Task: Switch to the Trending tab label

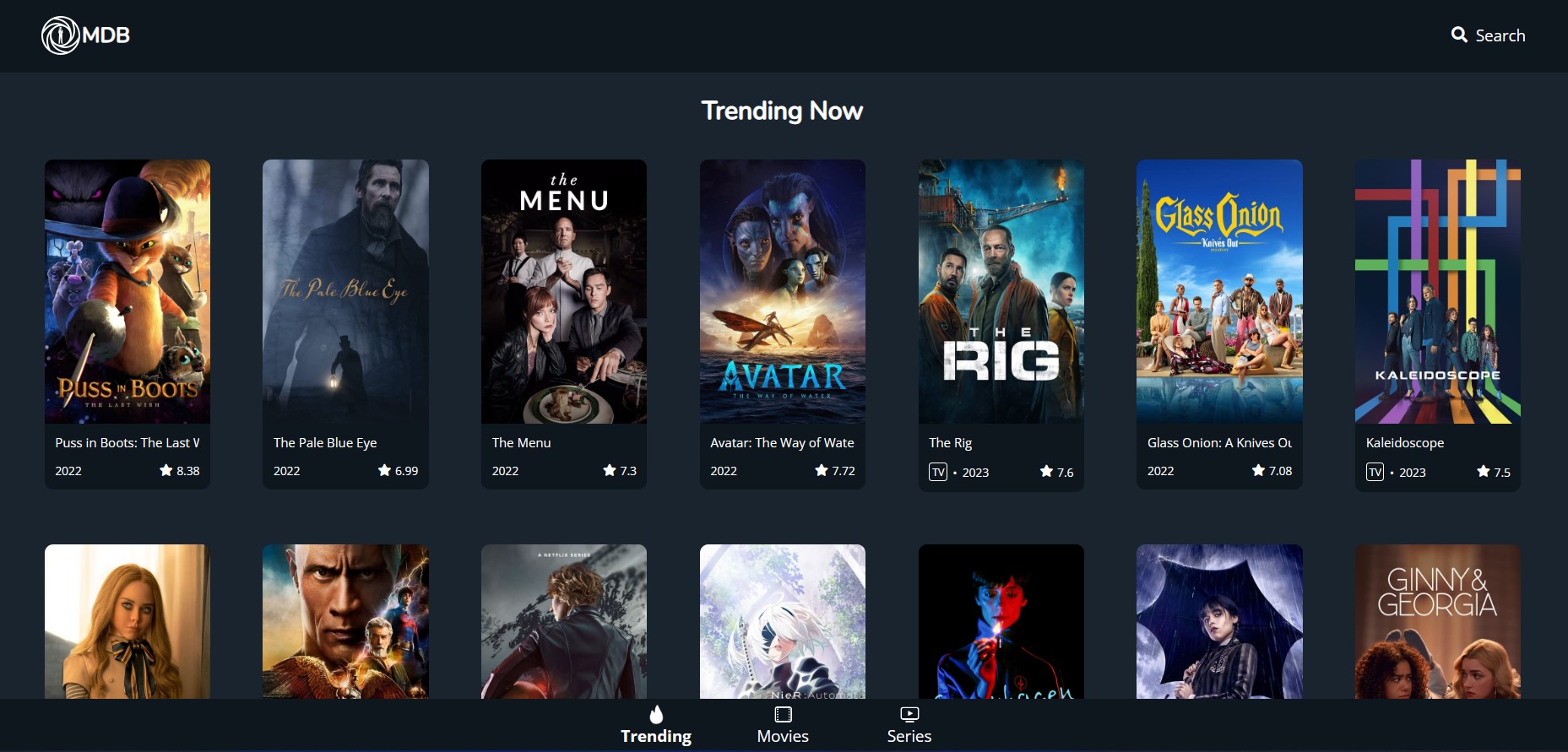Action: point(656,736)
